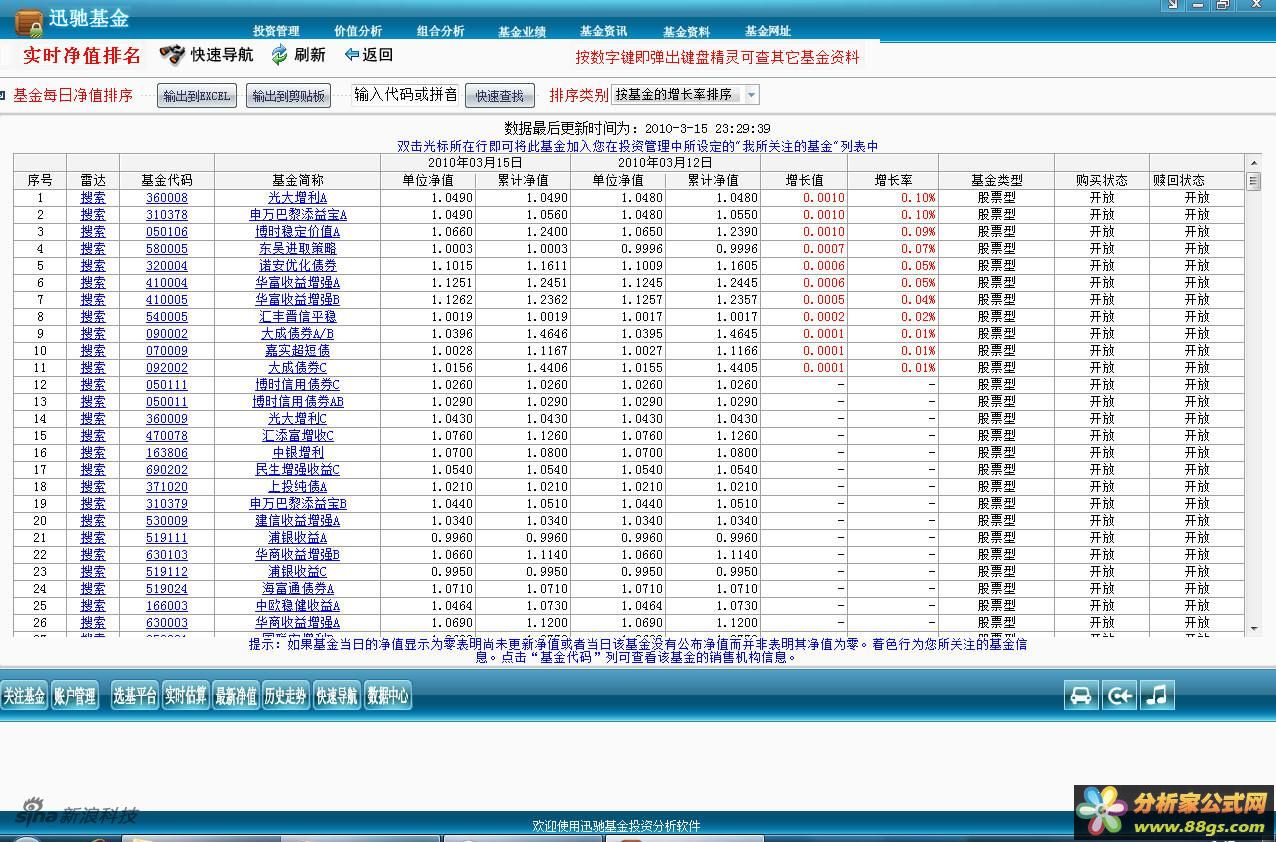Click the 序号 column header

click(x=40, y=180)
